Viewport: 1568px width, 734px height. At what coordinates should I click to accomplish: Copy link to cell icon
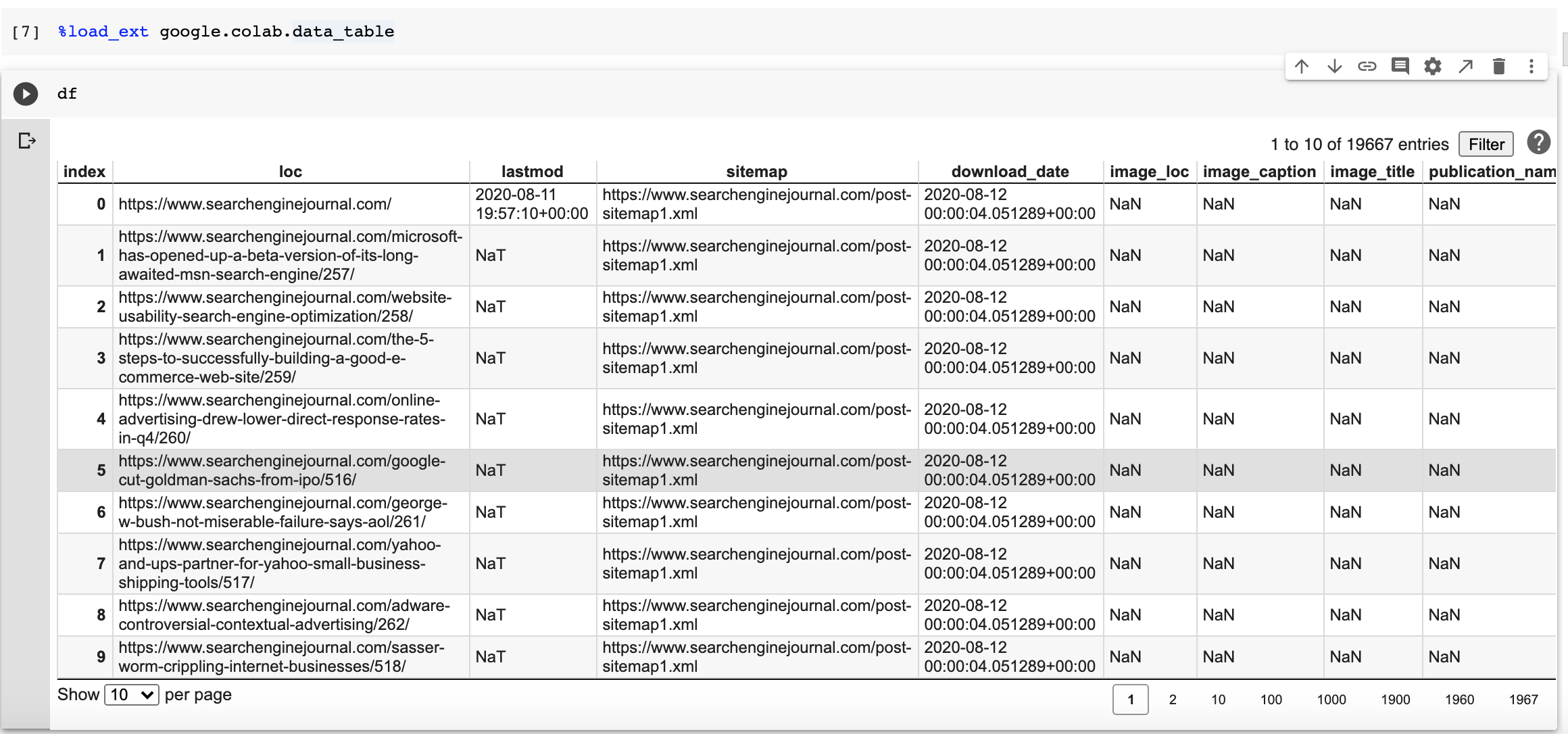(x=1367, y=66)
